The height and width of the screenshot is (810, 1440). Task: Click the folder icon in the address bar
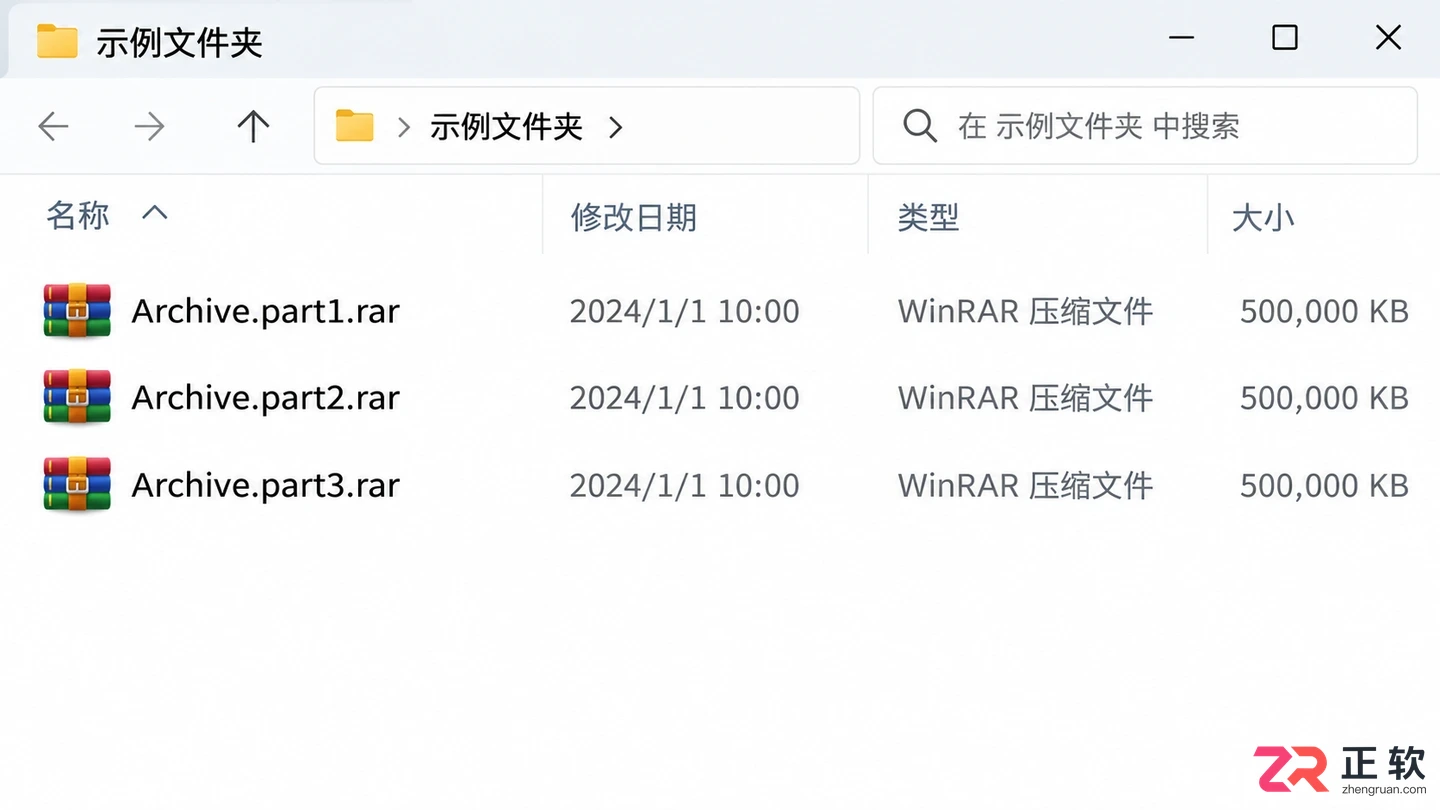click(354, 126)
